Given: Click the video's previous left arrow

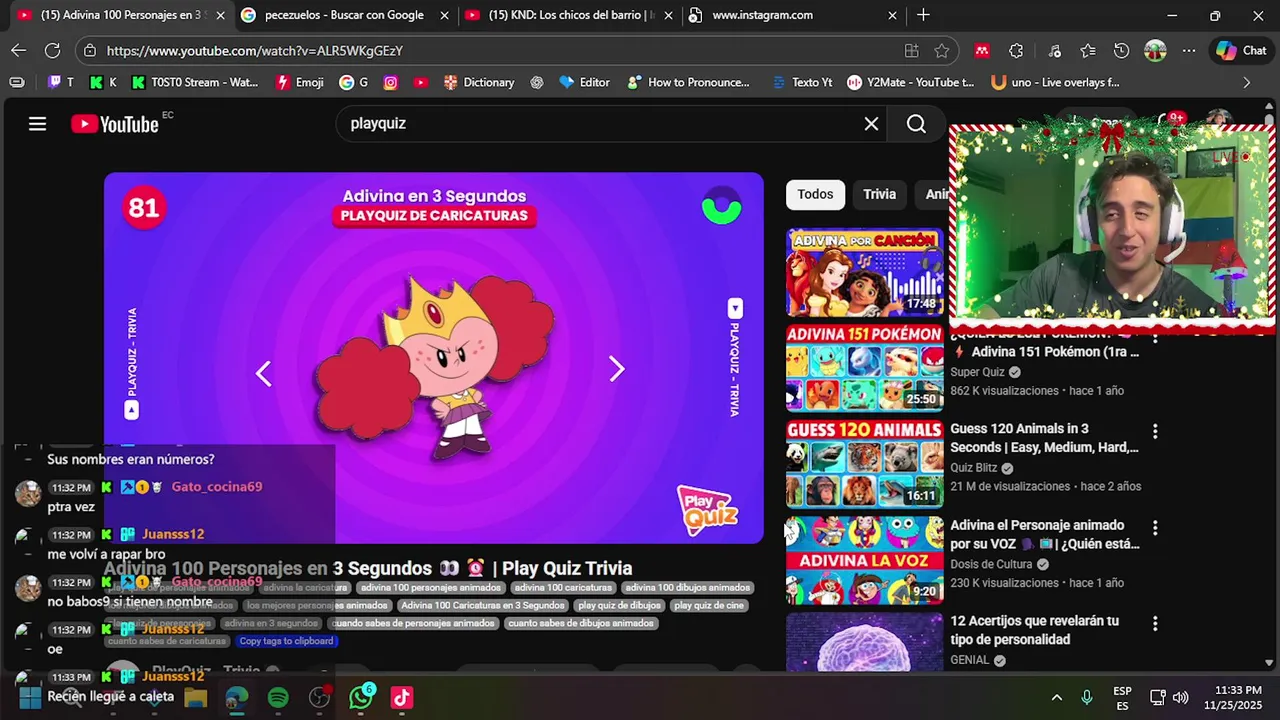Looking at the screenshot, I should coord(263,374).
